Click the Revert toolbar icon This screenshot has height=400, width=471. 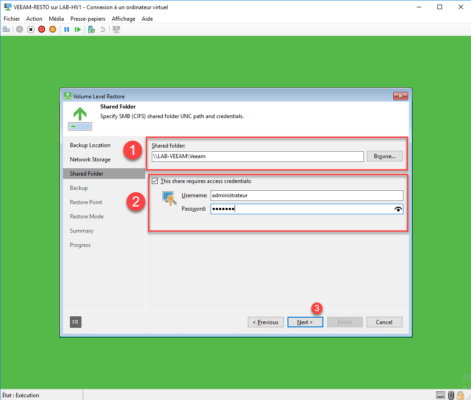(103, 30)
